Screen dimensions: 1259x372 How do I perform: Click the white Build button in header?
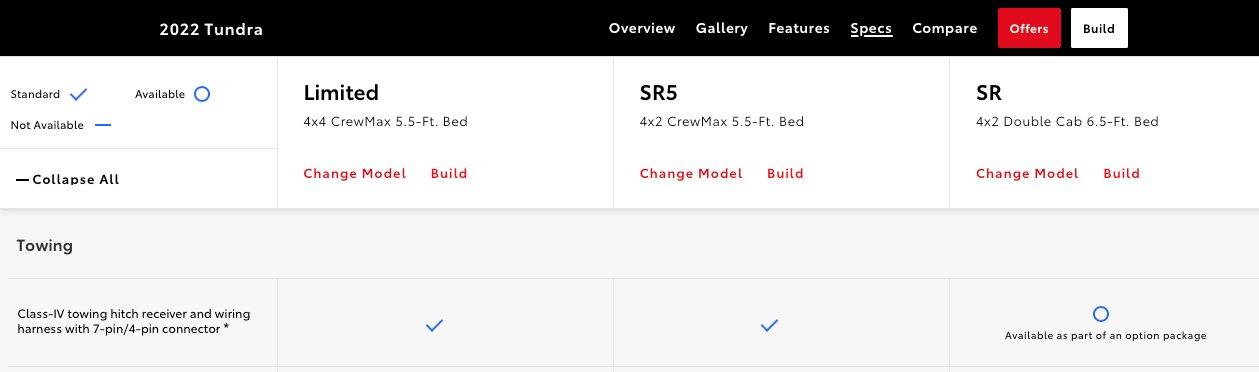pos(1099,28)
